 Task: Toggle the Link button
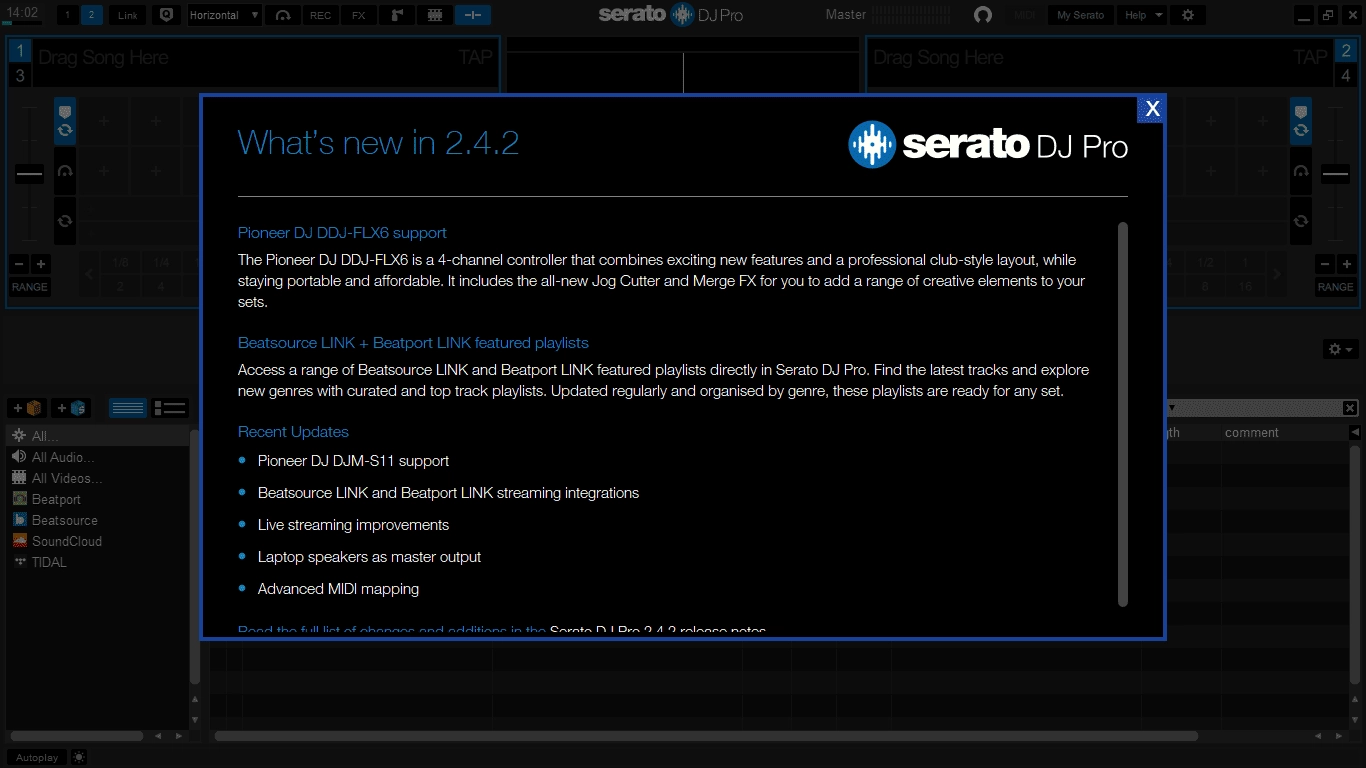click(128, 15)
